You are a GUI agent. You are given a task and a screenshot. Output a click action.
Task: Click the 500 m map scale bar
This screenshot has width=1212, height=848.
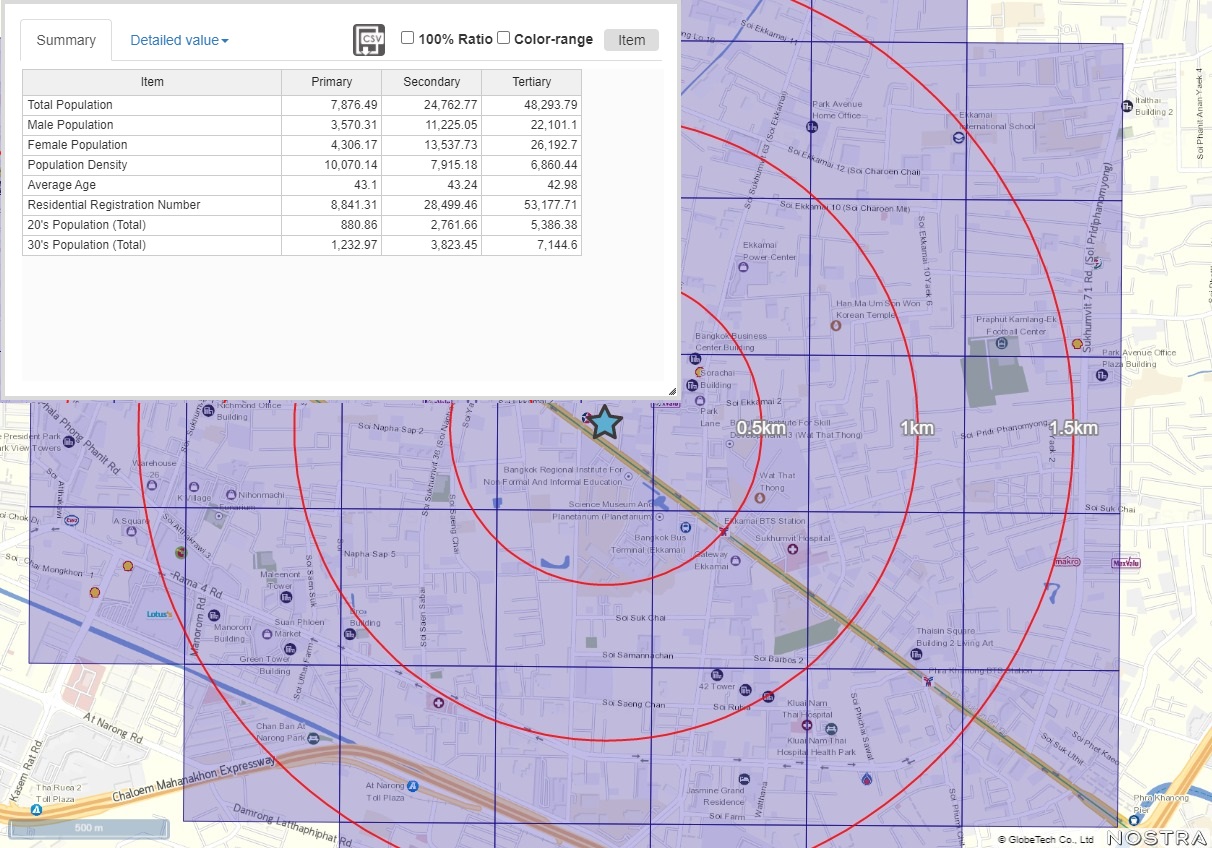(x=90, y=829)
